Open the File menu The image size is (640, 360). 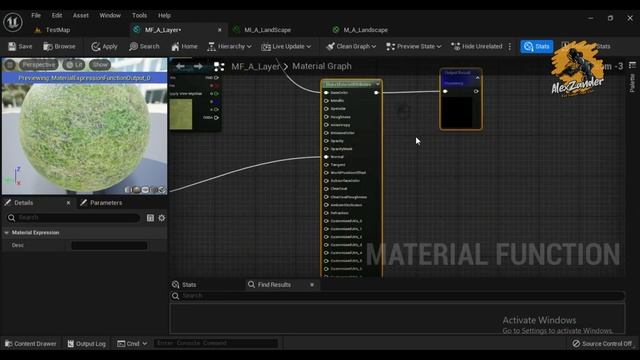tap(36, 16)
